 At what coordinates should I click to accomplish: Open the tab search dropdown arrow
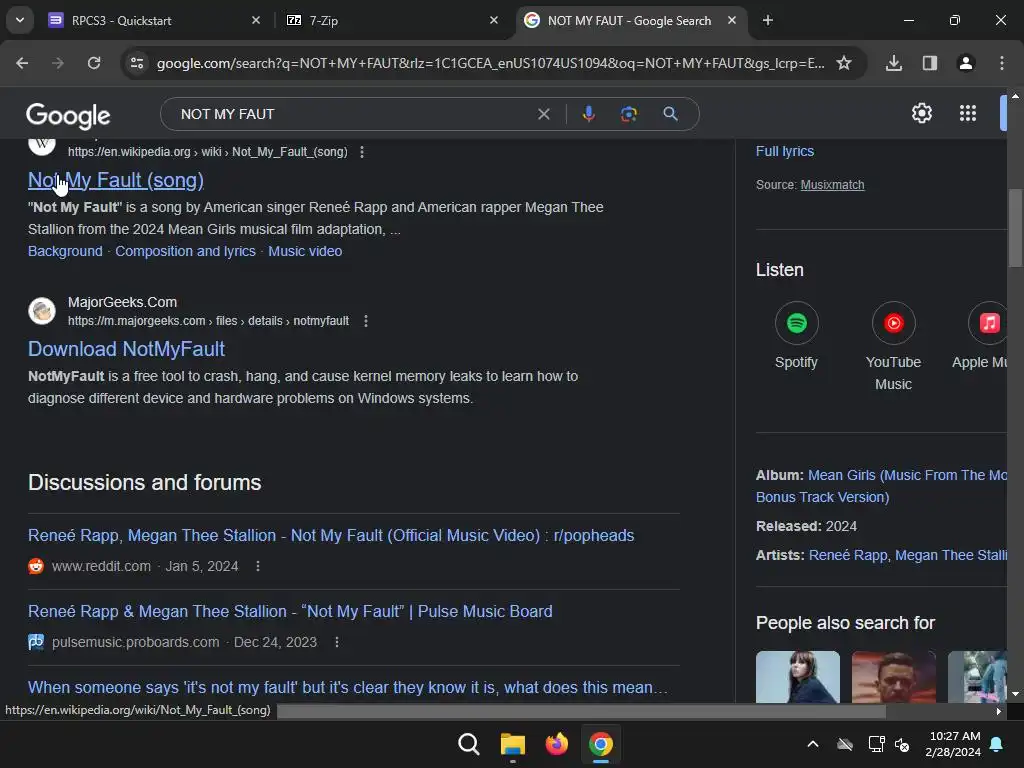click(20, 20)
